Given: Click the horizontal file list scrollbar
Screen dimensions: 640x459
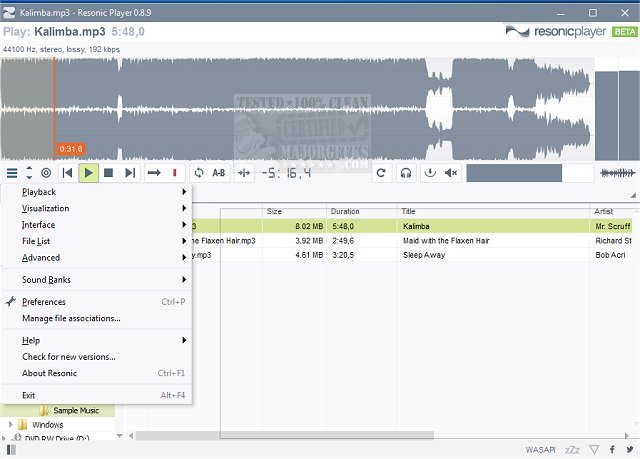Looking at the screenshot, I should pos(284,436).
